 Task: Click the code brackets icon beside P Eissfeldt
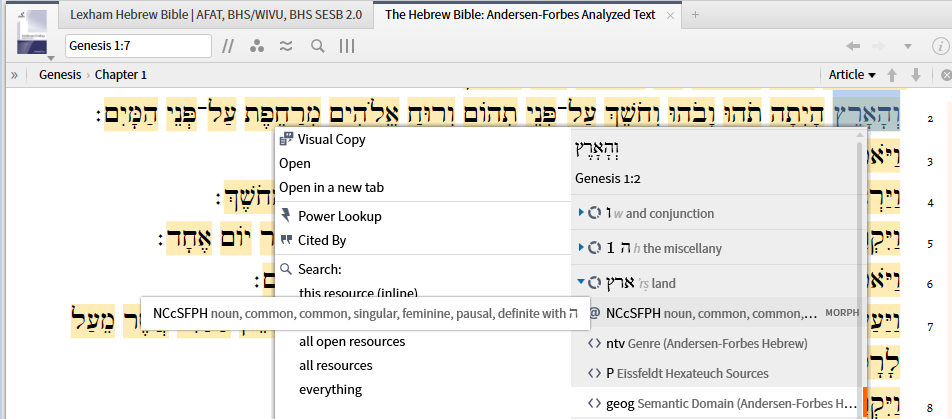point(594,373)
